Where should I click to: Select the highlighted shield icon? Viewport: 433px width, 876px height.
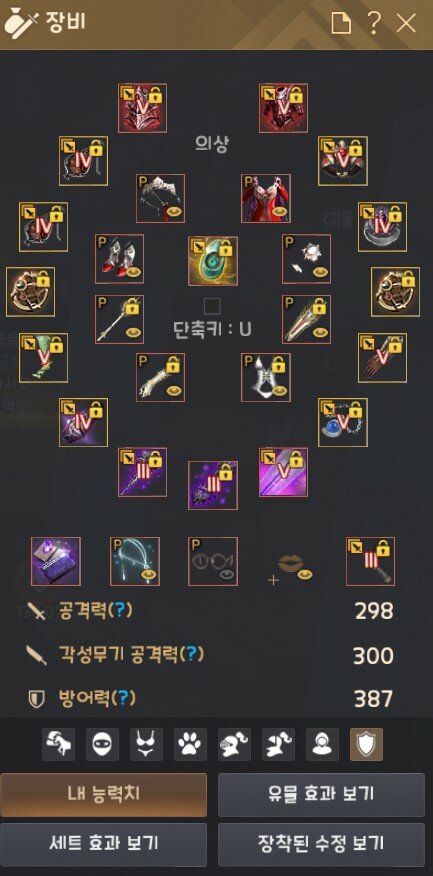tap(367, 744)
